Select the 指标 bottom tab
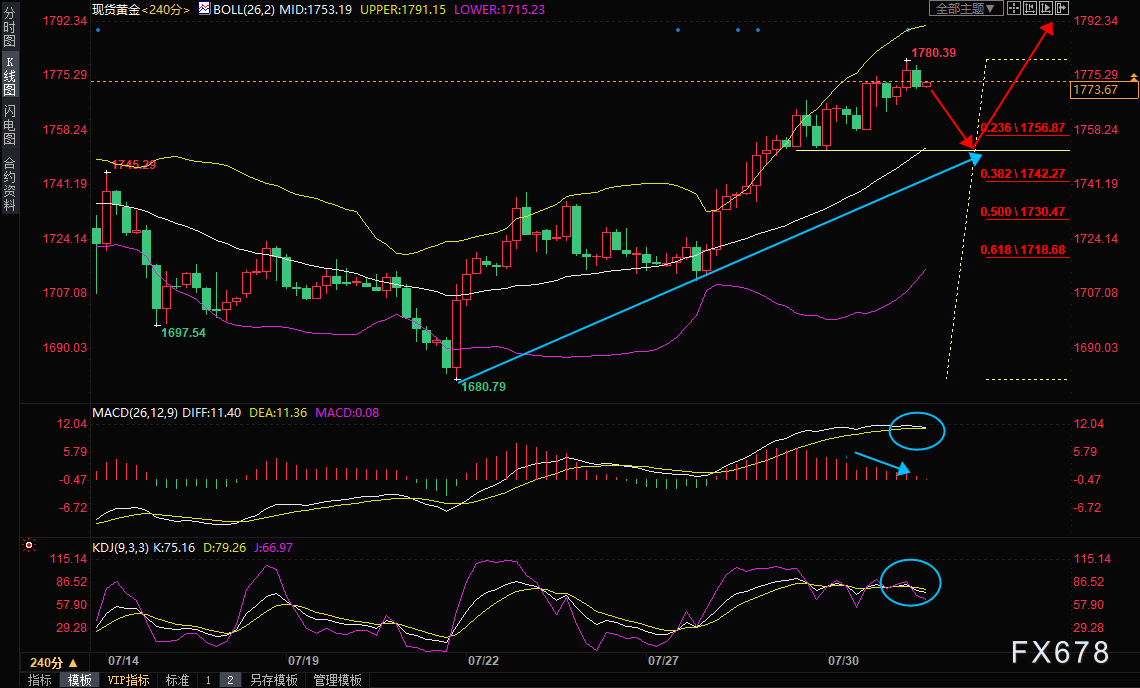This screenshot has width=1140, height=688. pos(40,680)
